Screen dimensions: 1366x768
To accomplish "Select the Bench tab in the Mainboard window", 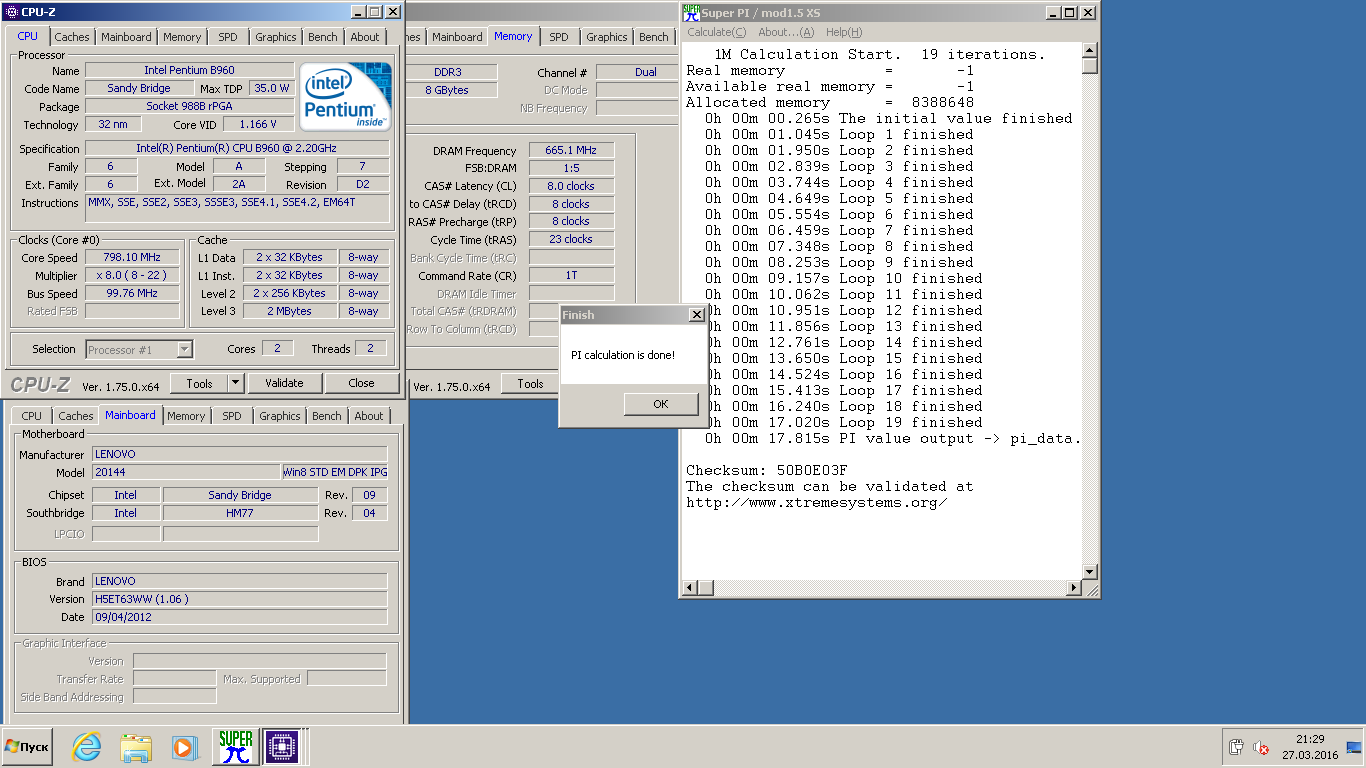I will click(x=327, y=416).
